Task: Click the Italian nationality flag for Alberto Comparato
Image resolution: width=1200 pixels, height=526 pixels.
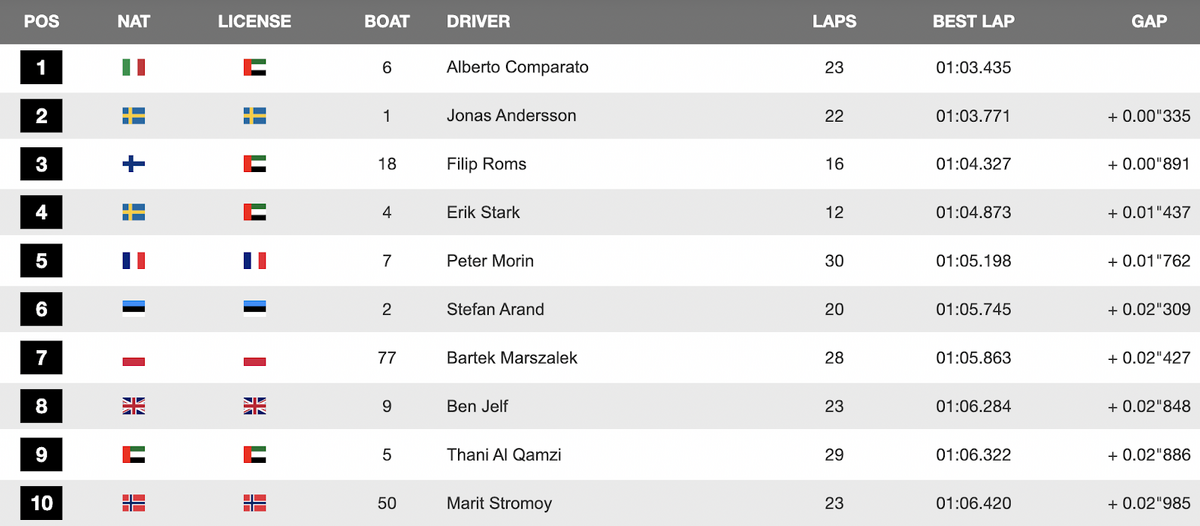Action: (134, 68)
